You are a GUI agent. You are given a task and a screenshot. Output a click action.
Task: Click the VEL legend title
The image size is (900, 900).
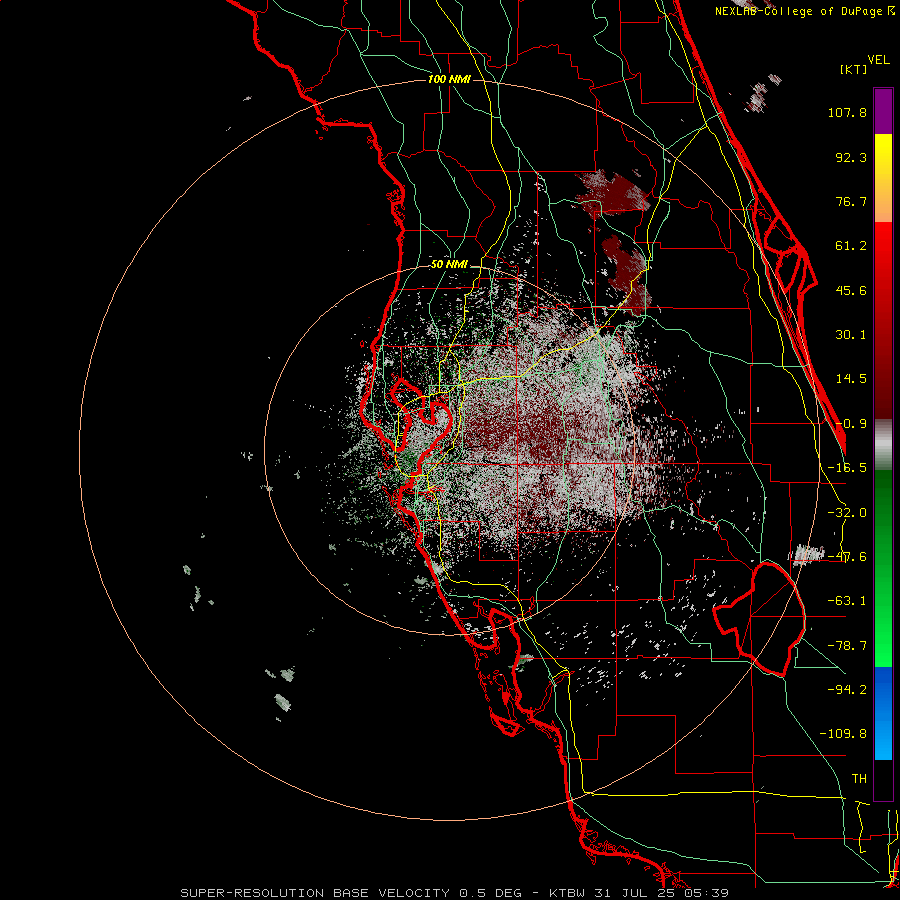point(879,60)
